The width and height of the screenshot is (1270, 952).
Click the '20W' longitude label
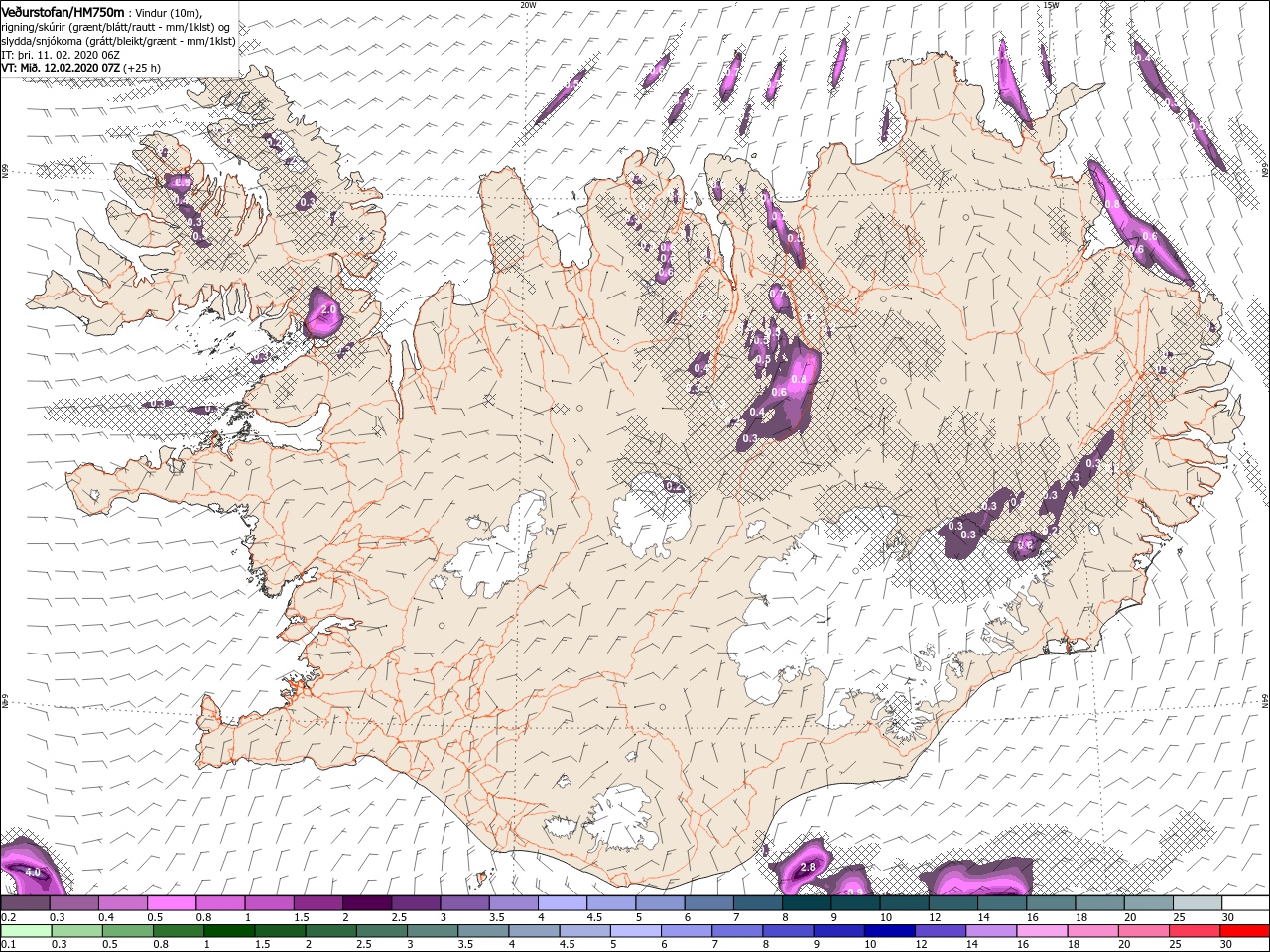point(528,5)
